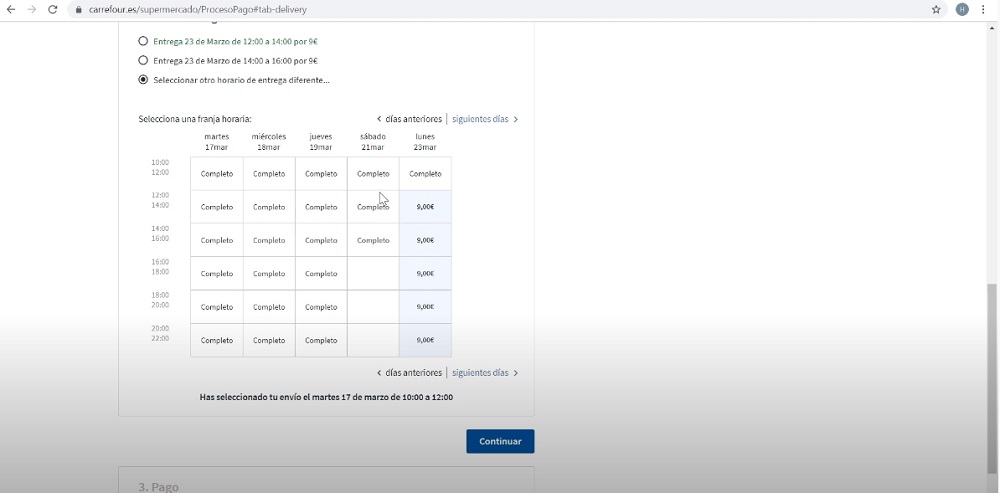Open the browser profile avatar
This screenshot has height=493, width=1000.
click(962, 9)
